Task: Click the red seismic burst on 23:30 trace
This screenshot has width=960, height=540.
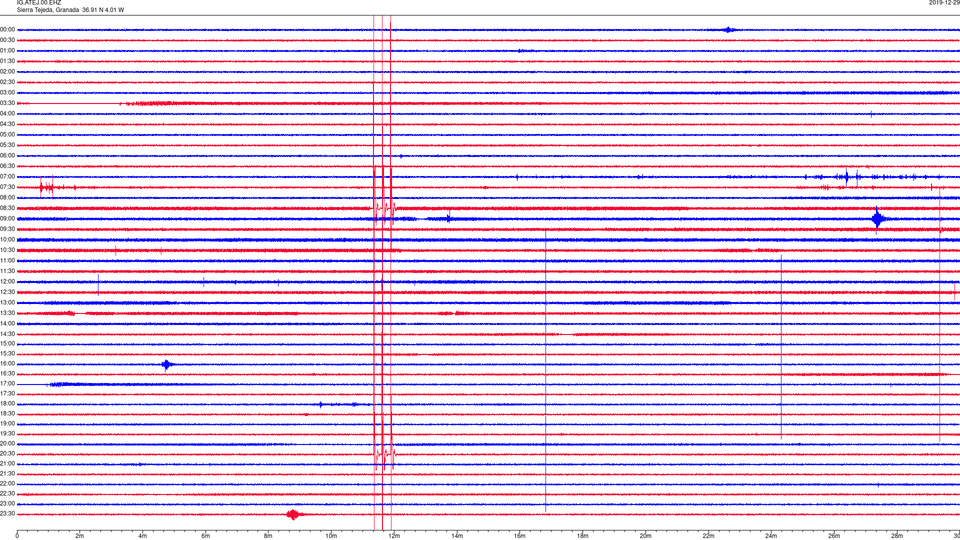Action: pos(294,514)
